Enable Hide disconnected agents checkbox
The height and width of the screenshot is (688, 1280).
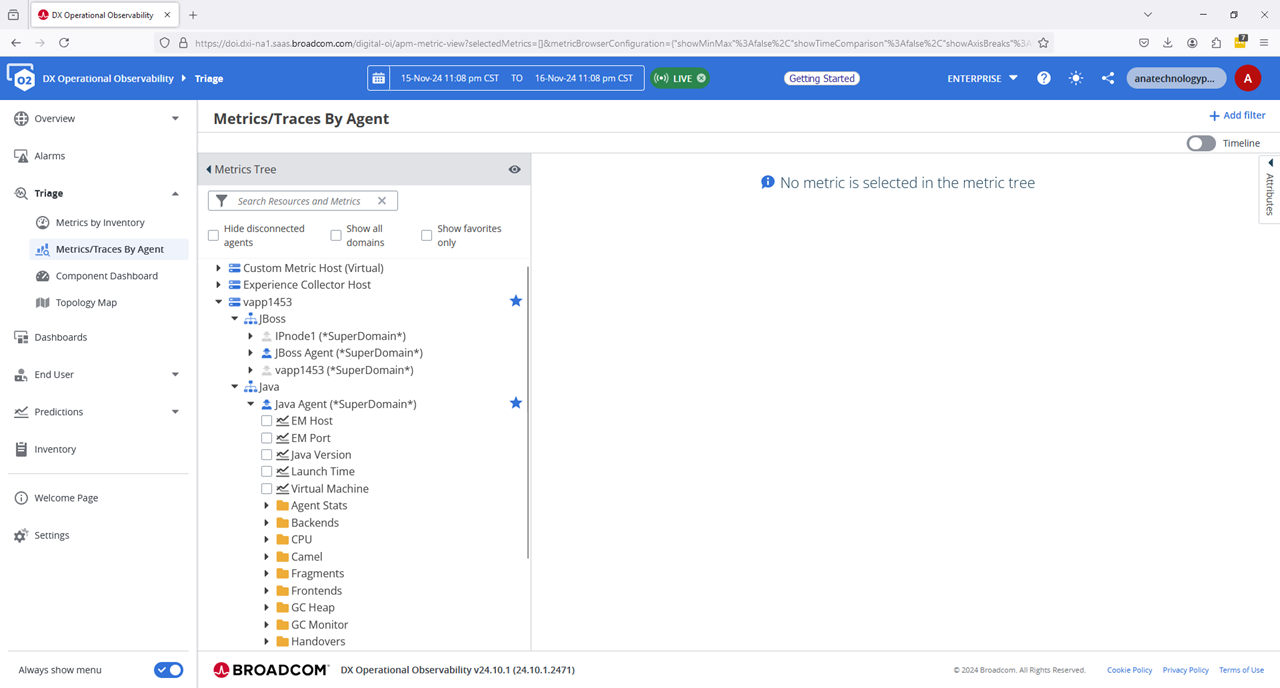coord(213,236)
